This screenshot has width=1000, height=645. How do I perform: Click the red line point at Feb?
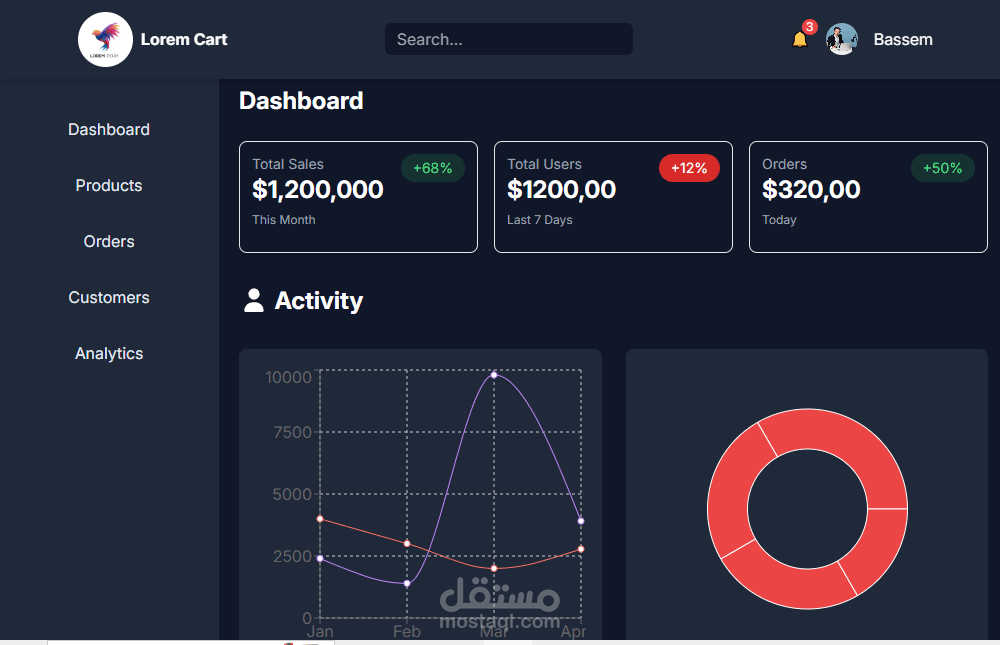tap(407, 544)
